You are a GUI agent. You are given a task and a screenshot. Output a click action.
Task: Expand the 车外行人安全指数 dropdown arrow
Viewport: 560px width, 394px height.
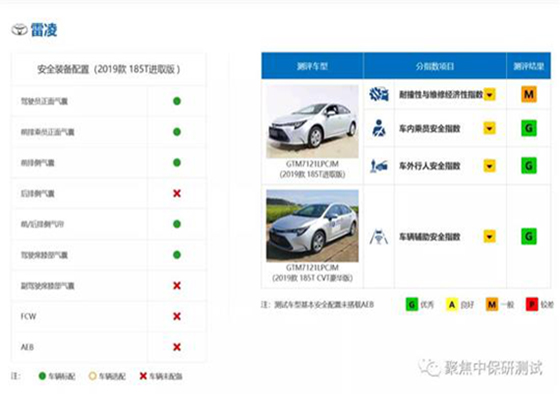[490, 166]
